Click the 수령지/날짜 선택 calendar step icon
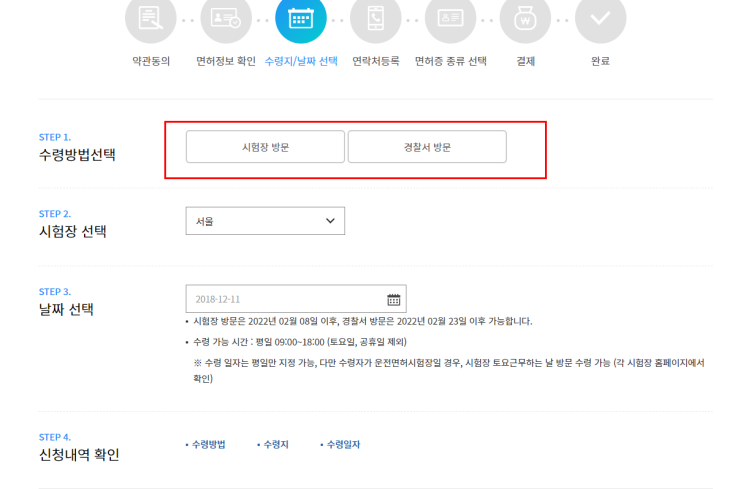 [301, 18]
